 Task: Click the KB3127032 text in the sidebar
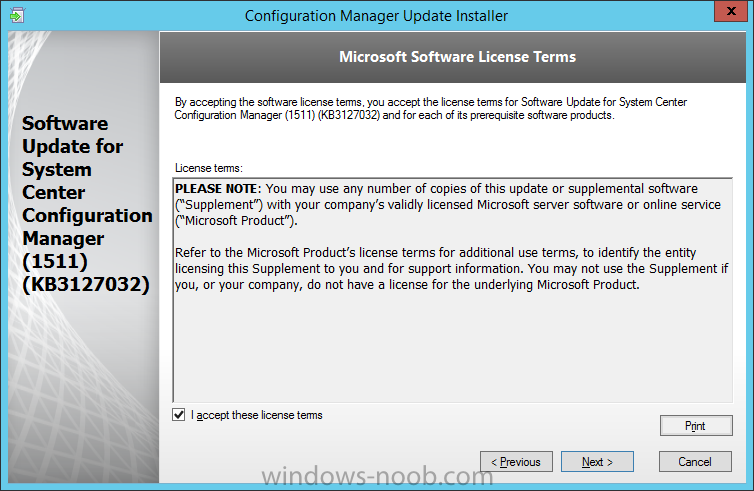(x=86, y=284)
